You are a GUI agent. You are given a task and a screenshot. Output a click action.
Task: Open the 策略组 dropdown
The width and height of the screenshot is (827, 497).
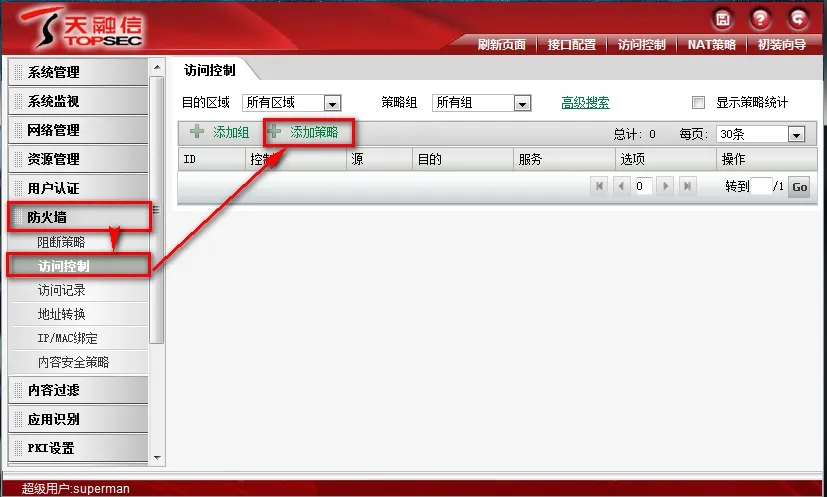tap(481, 103)
